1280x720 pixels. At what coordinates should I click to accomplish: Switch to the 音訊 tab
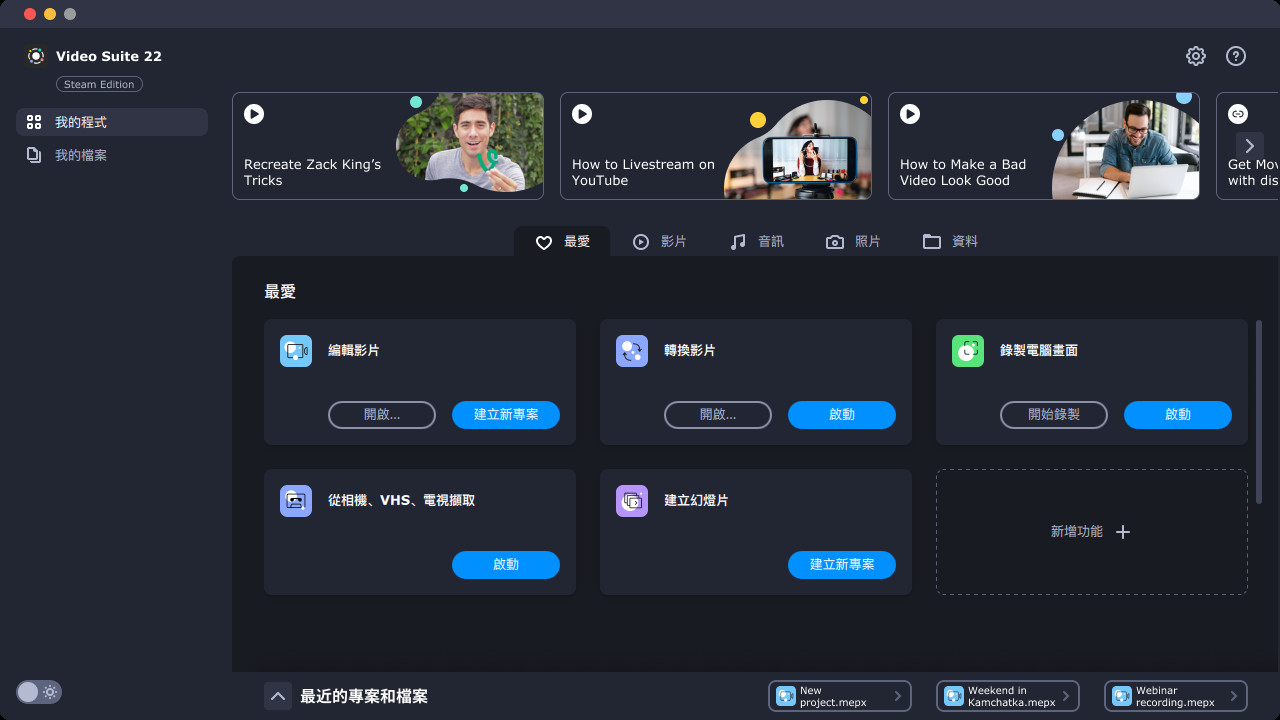(757, 242)
